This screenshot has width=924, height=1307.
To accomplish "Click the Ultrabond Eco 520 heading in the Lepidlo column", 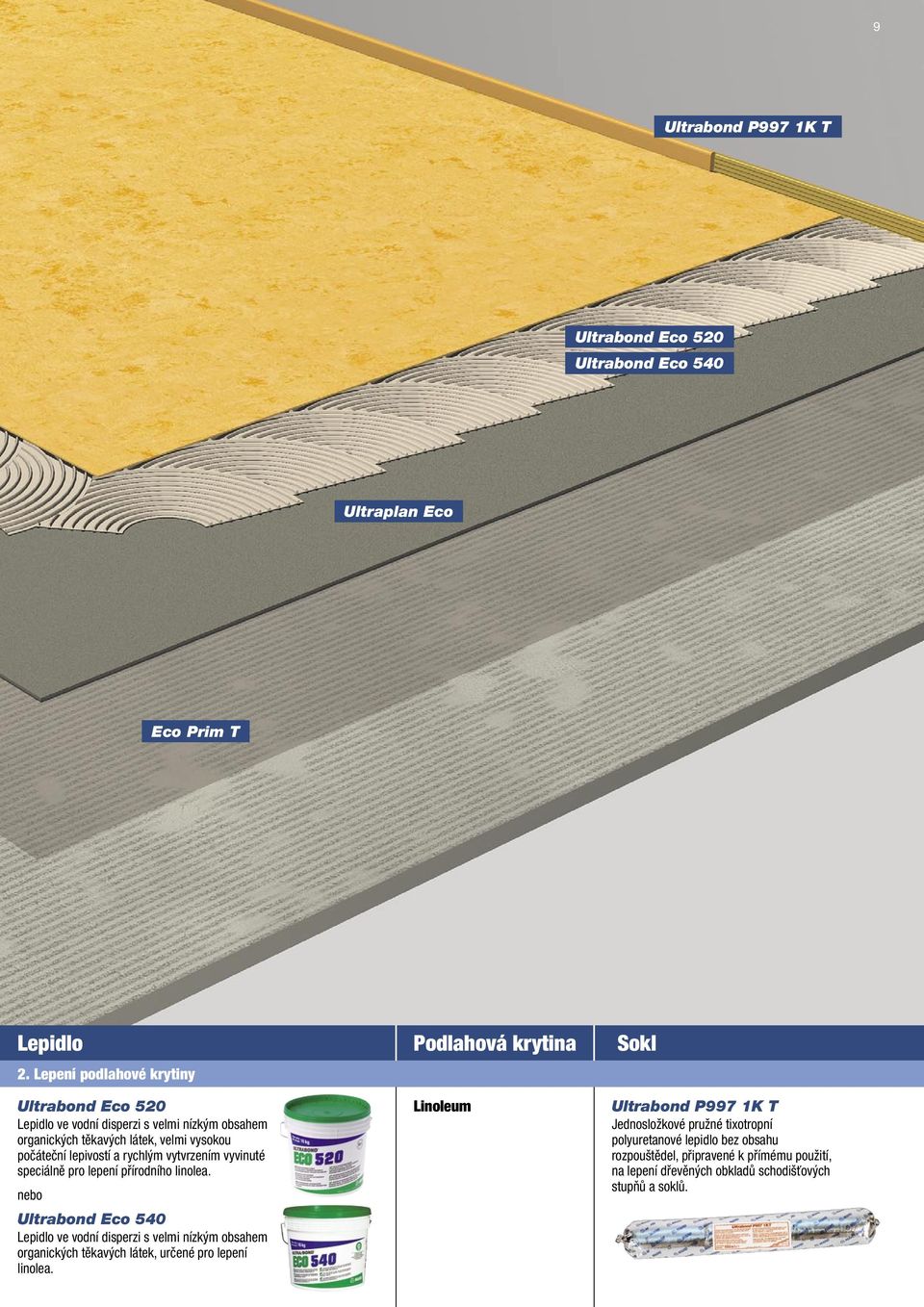I will click(x=91, y=1107).
